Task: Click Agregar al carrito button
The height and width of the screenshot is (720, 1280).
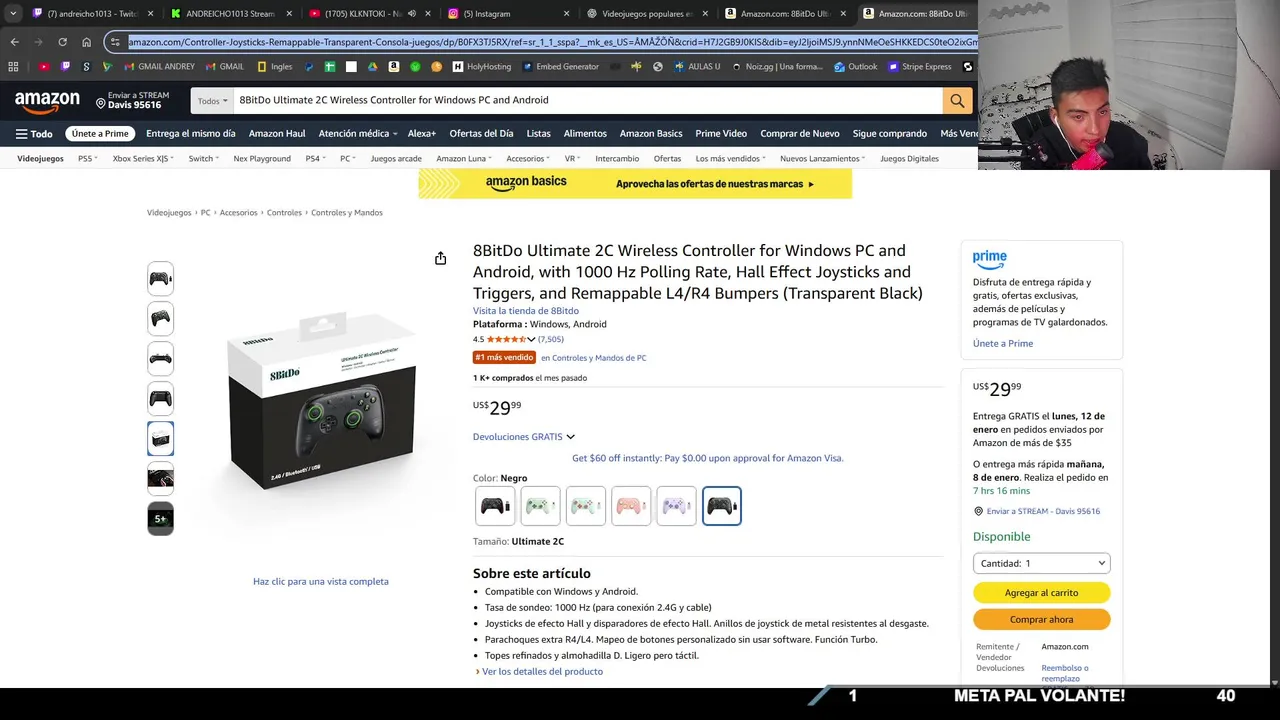Action: click(x=1041, y=593)
